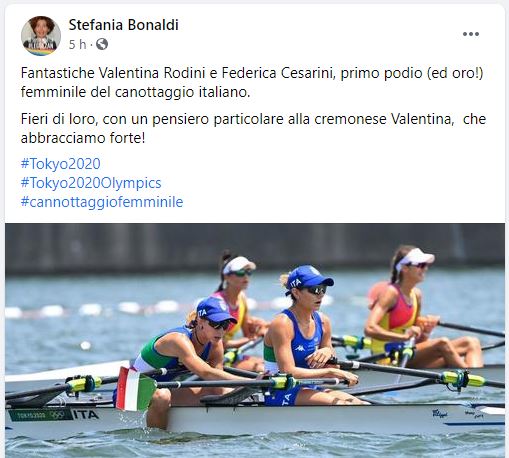Visit the Stefania Bonaldi profile name link
The height and width of the screenshot is (458, 509).
(123, 25)
